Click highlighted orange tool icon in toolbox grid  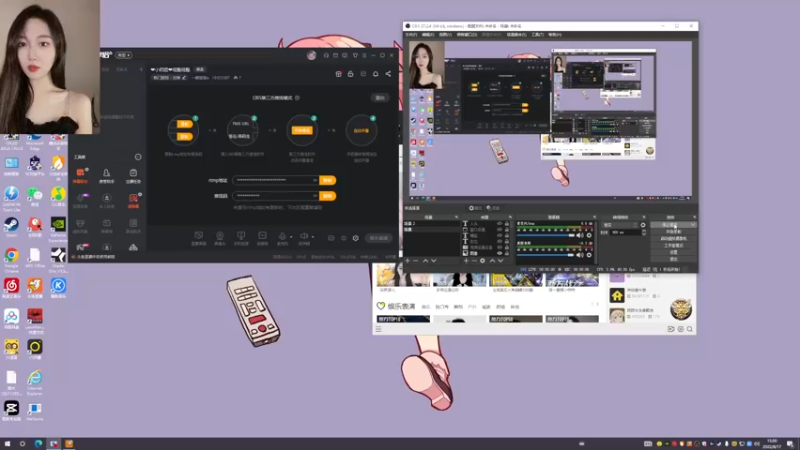click(80, 172)
